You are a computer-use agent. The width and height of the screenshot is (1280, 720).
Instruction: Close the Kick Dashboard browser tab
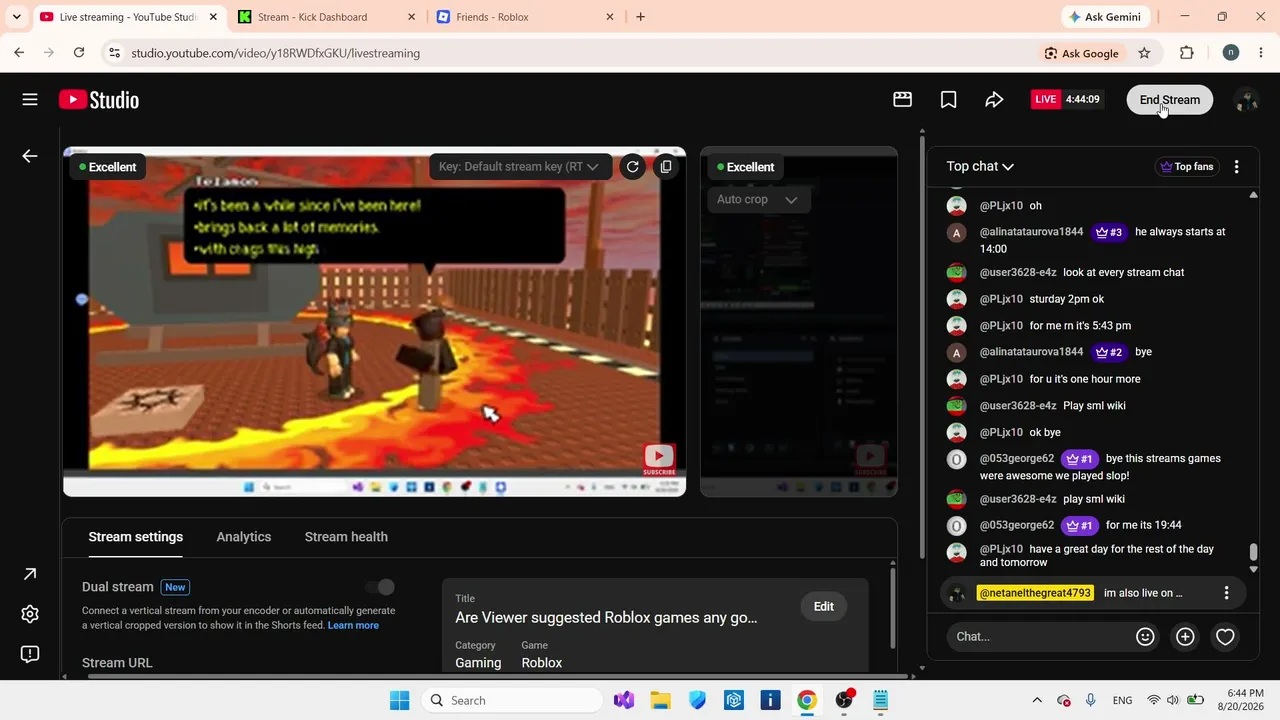[412, 17]
